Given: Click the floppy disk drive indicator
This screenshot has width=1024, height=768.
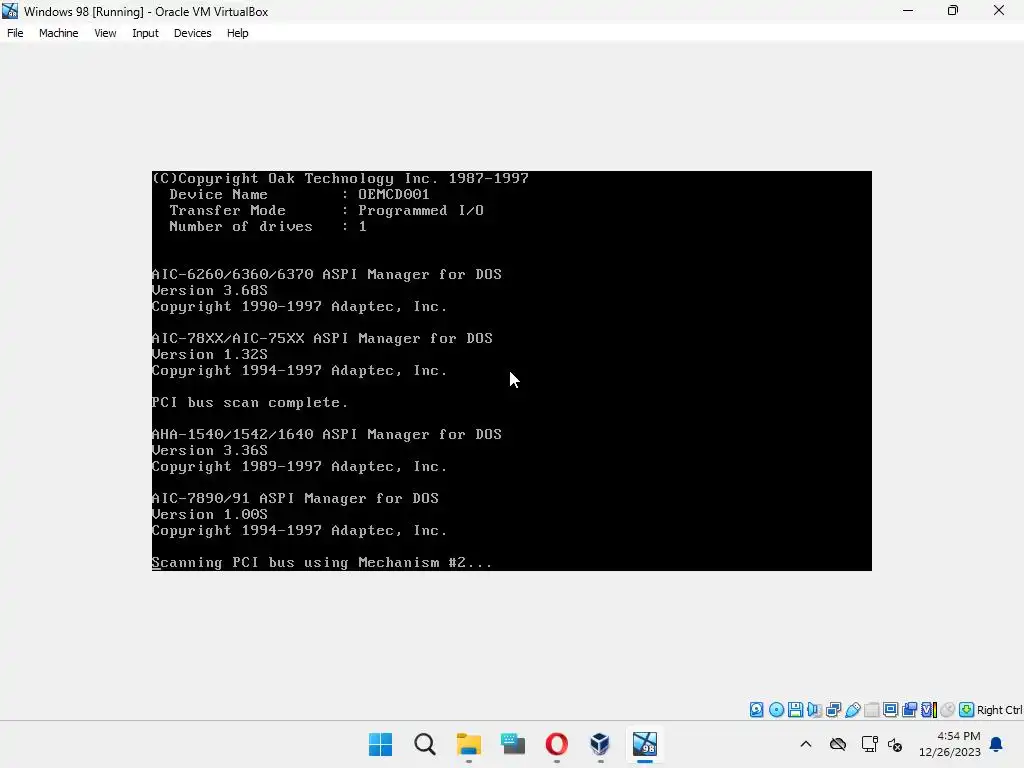Looking at the screenshot, I should tap(795, 710).
